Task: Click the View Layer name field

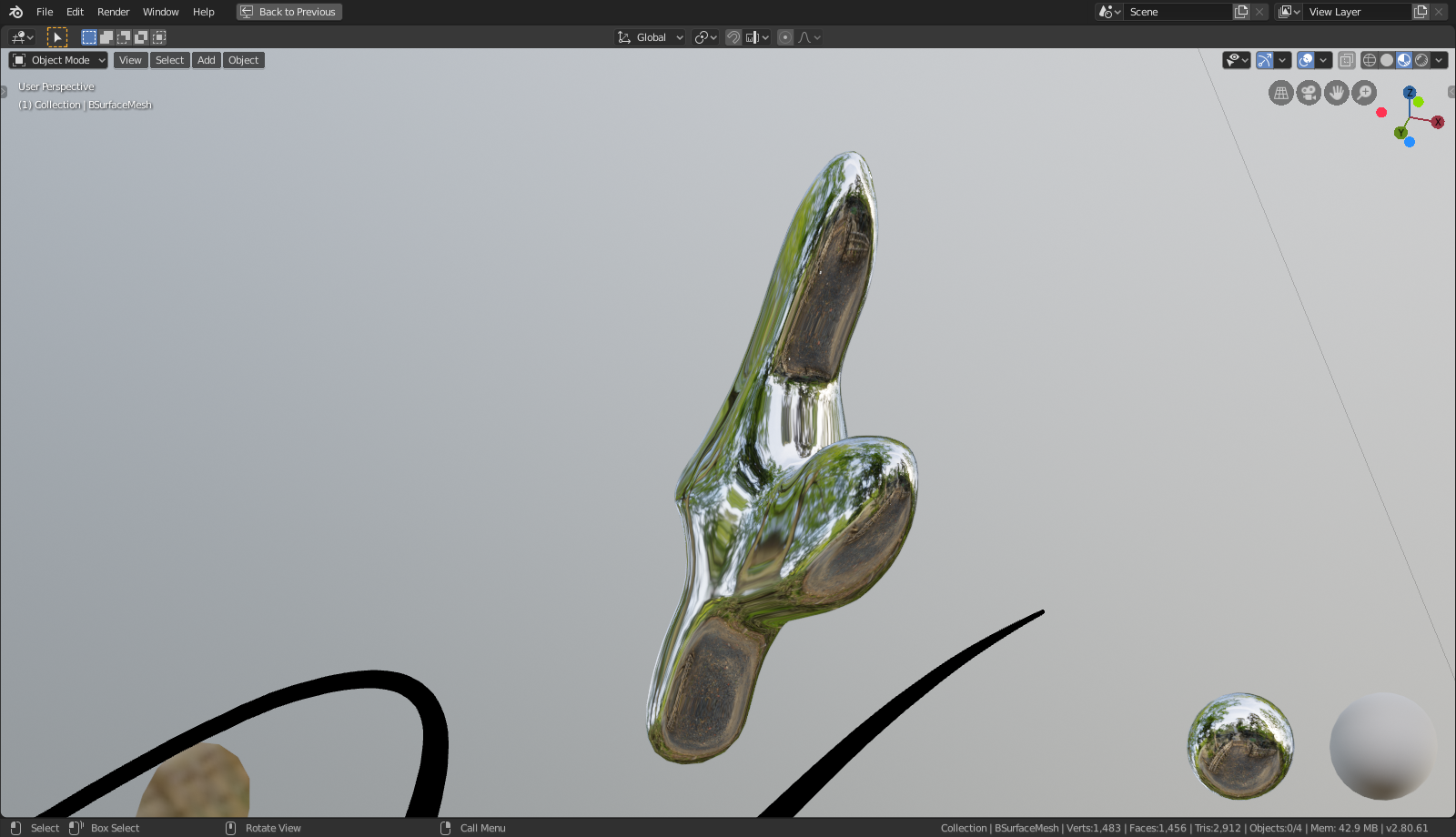Action: coord(1357,12)
